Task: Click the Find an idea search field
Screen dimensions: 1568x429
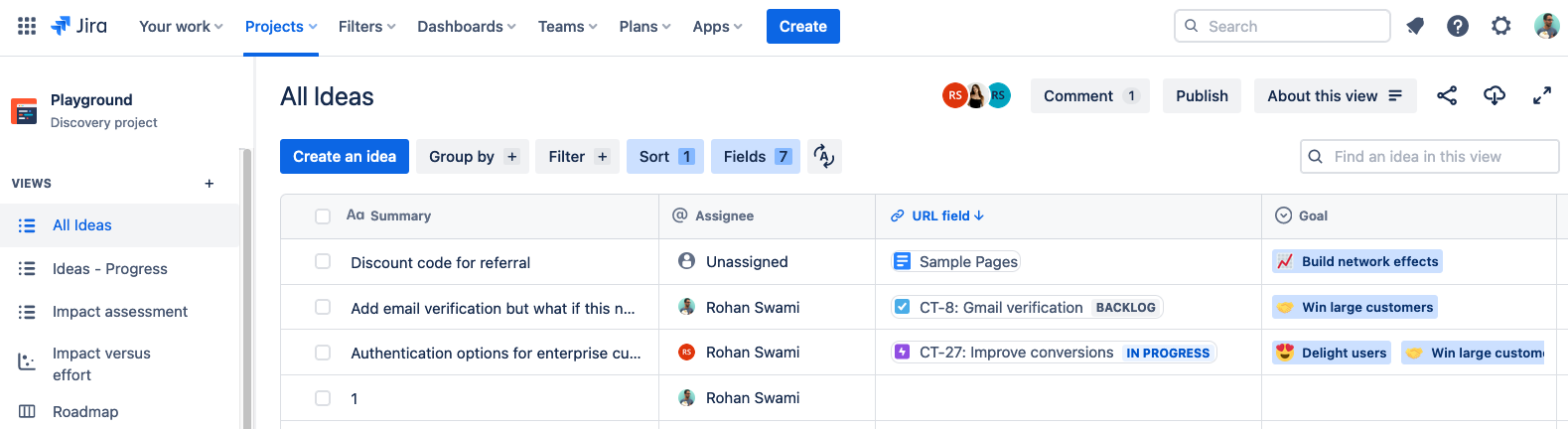Action: pyautogui.click(x=1430, y=156)
